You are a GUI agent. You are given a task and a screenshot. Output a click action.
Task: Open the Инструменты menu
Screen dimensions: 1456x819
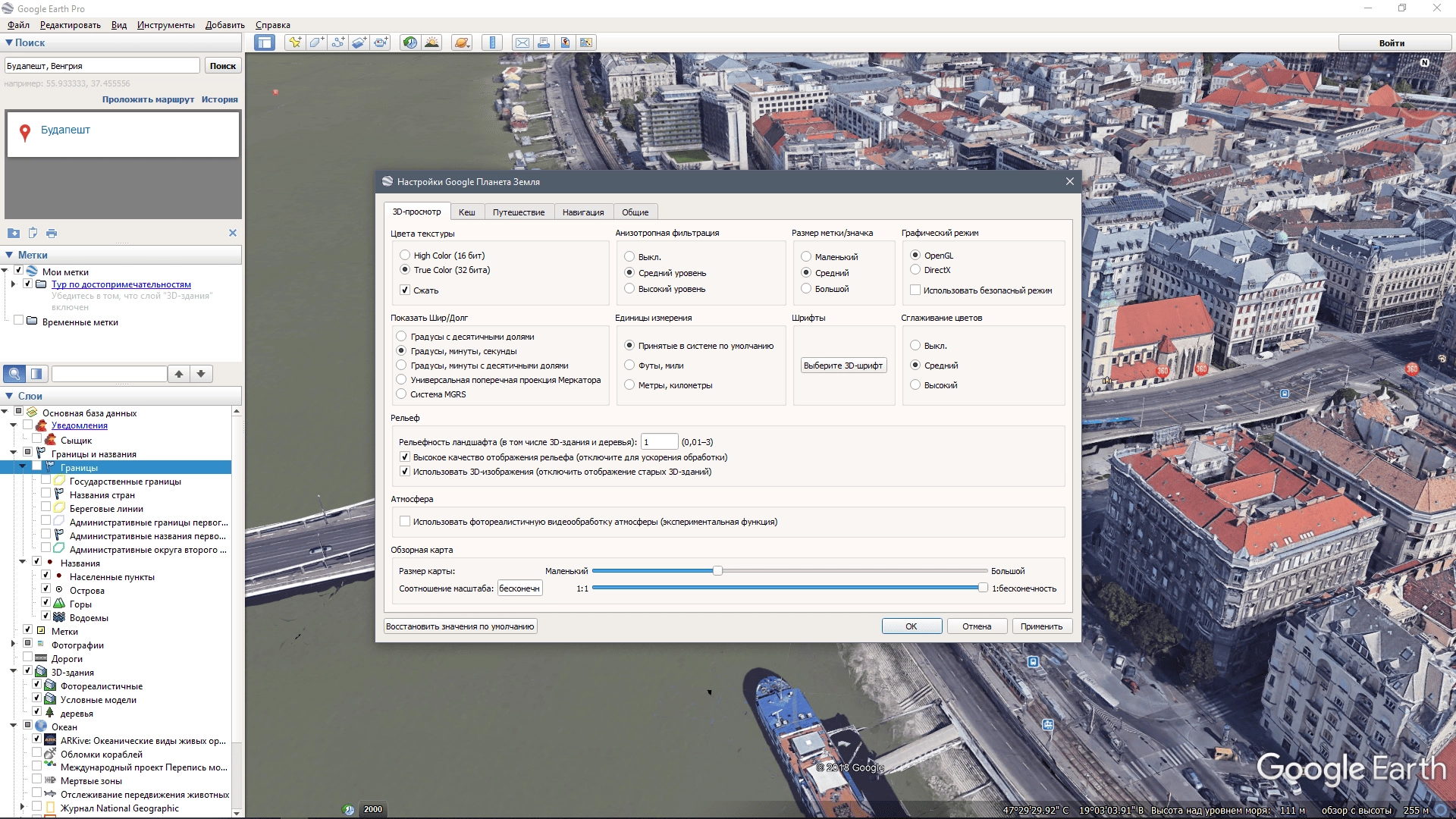165,25
